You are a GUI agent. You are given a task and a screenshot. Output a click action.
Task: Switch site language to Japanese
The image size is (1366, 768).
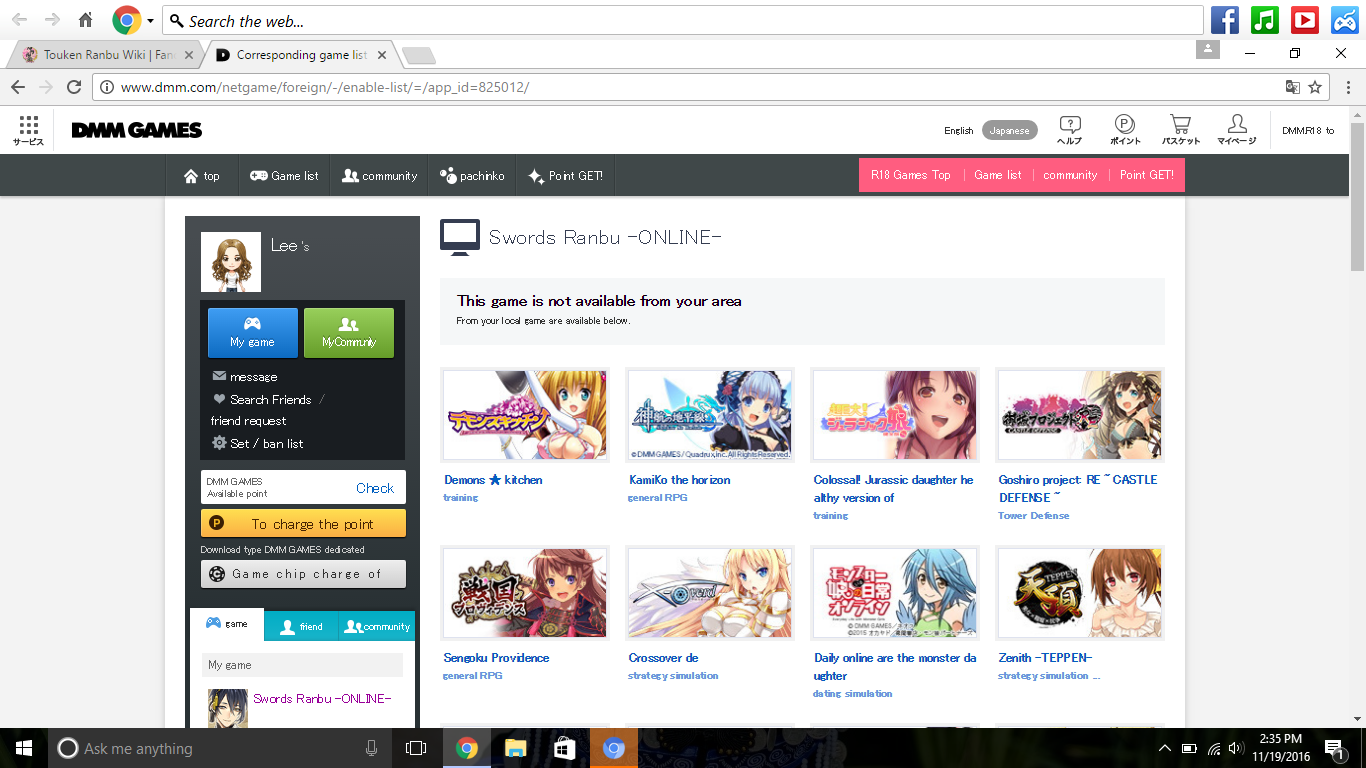click(1009, 130)
